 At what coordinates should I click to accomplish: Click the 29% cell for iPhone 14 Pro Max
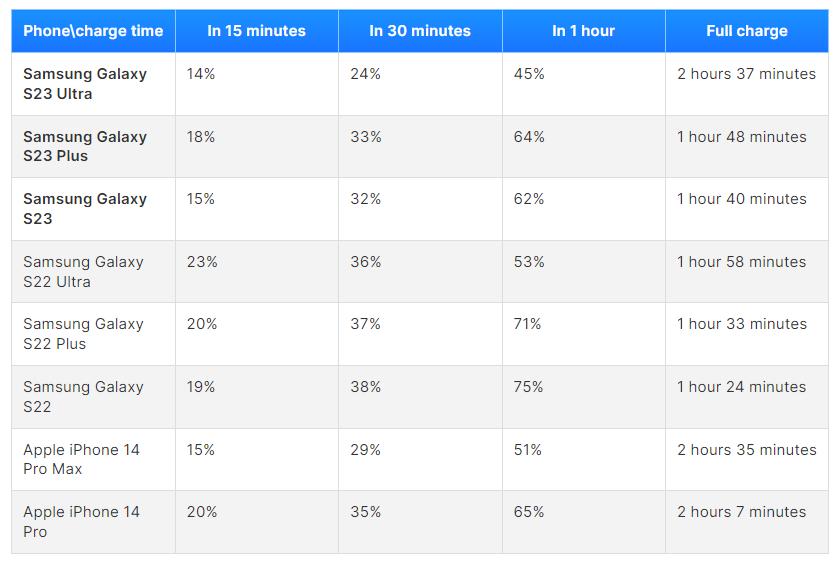click(365, 450)
